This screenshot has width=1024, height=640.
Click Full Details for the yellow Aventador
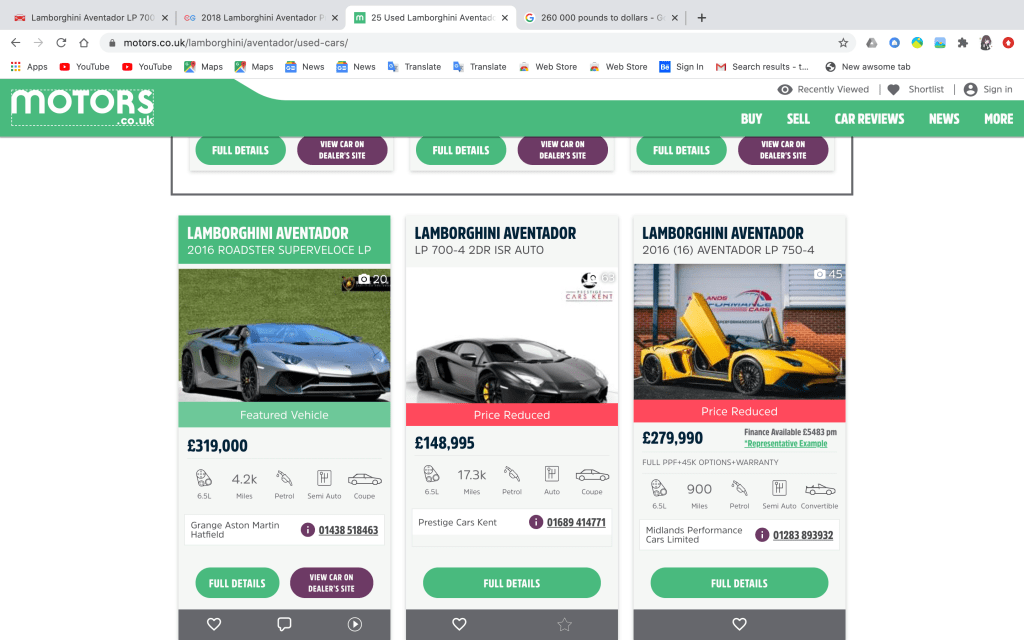(739, 583)
